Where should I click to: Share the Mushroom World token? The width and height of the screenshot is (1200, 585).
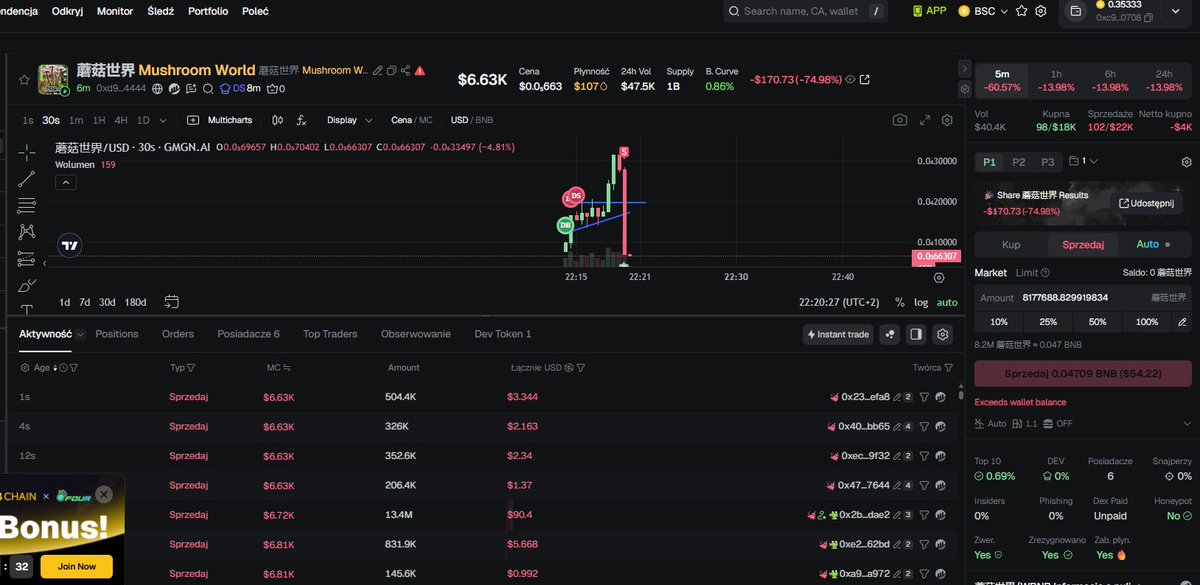[405, 71]
